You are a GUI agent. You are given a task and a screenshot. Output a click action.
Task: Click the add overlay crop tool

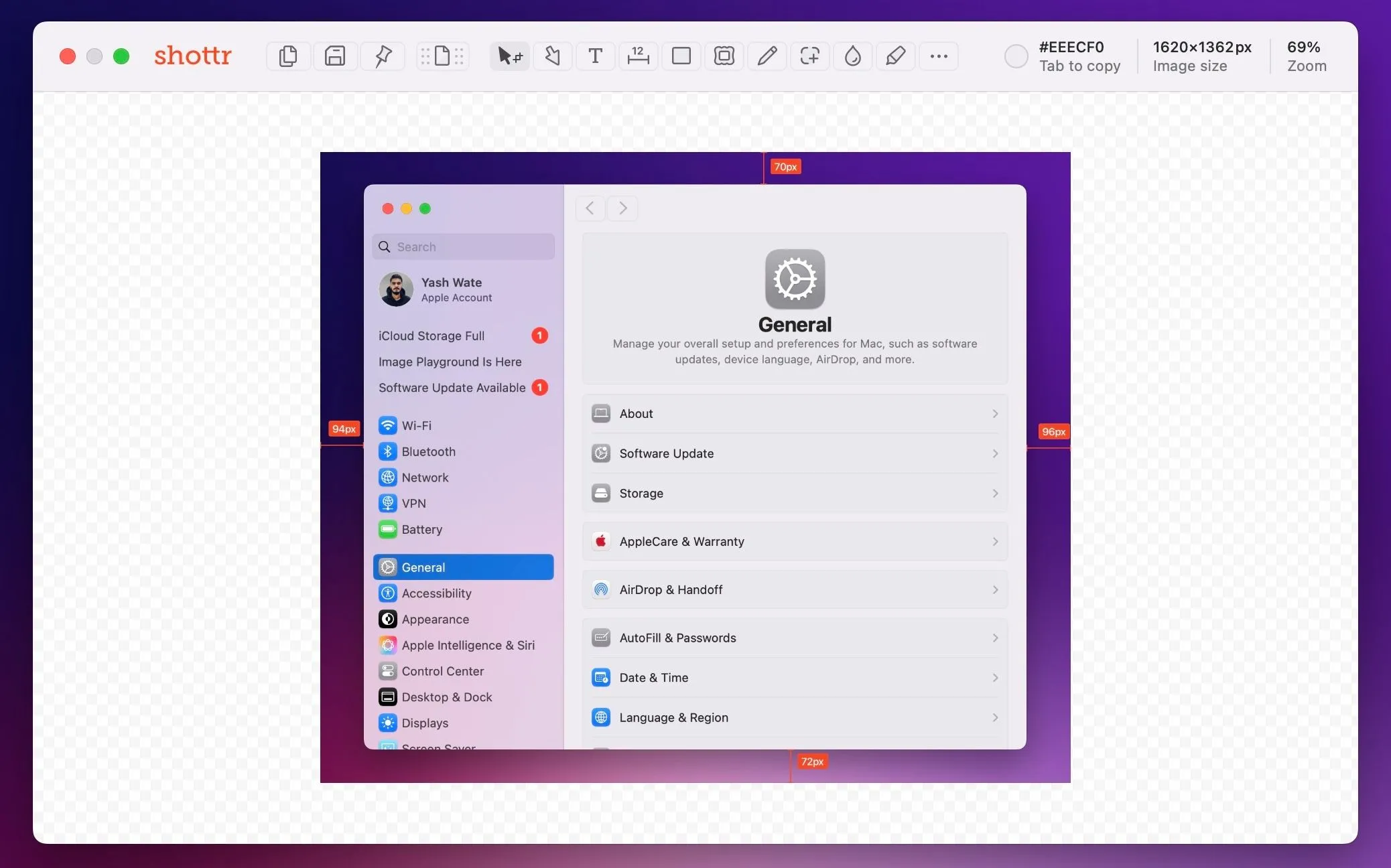coord(809,56)
